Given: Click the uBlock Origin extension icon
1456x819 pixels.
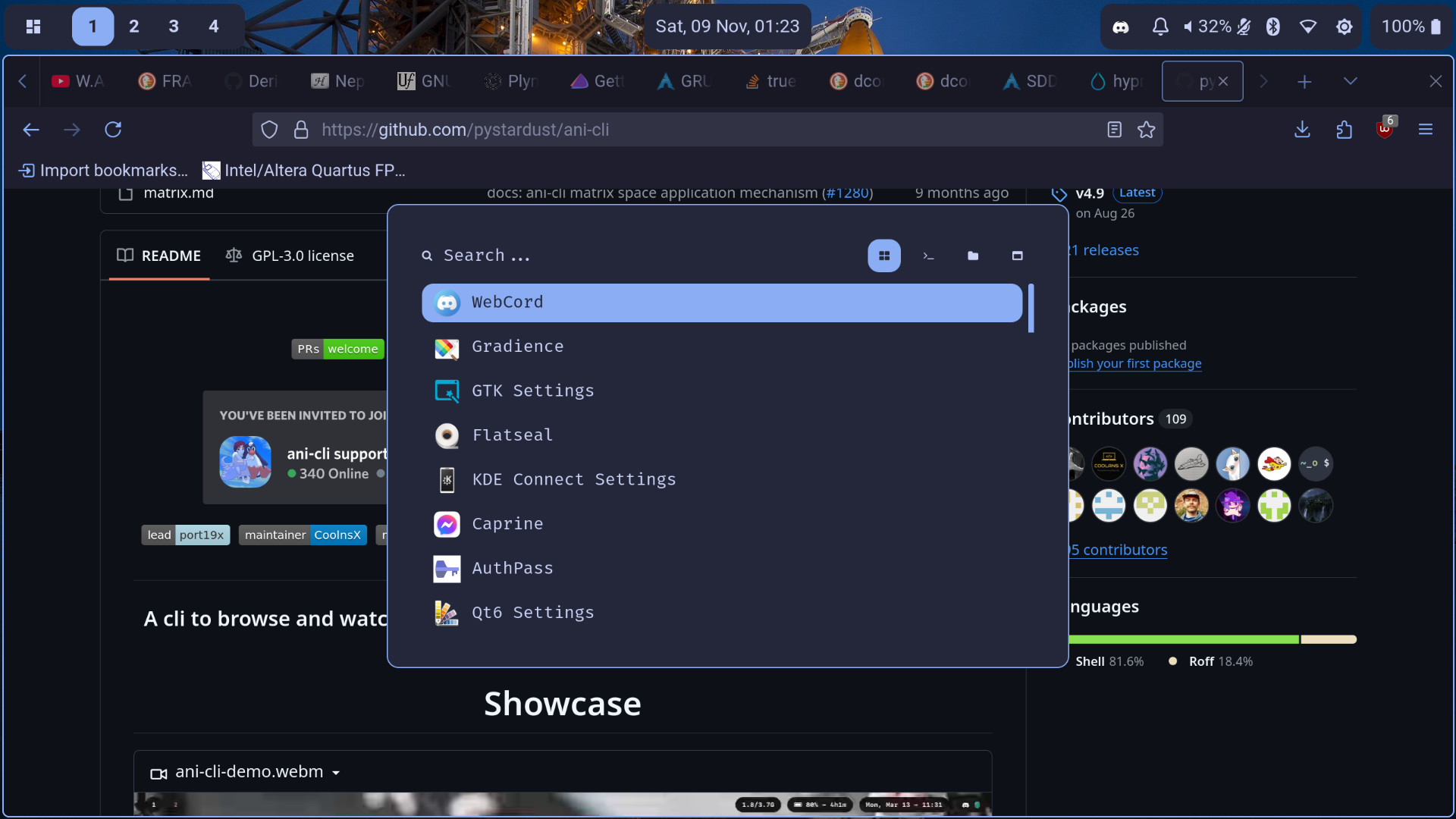Looking at the screenshot, I should point(1385,130).
